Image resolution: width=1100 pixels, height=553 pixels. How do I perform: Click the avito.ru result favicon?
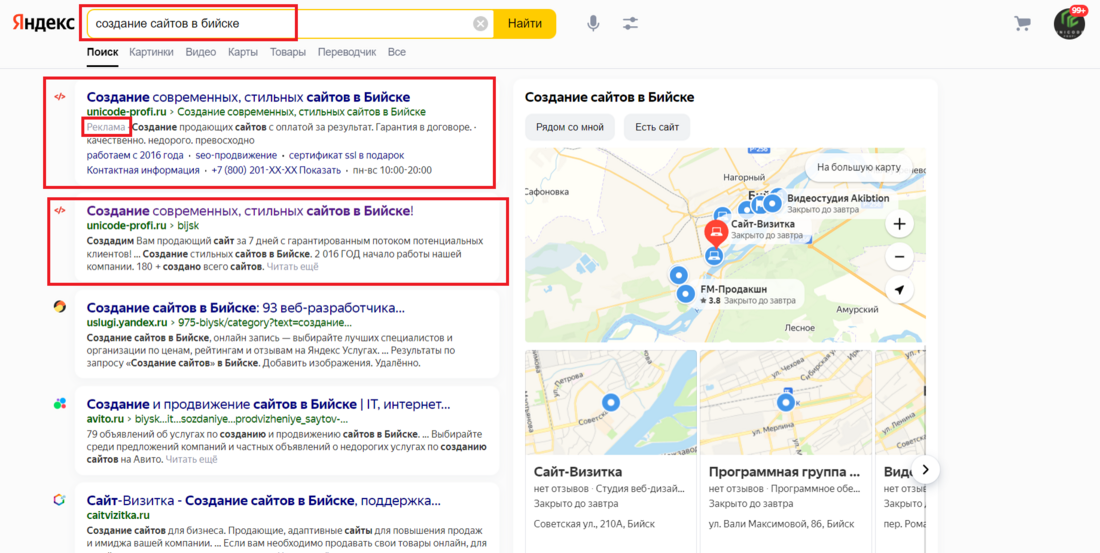[x=60, y=404]
